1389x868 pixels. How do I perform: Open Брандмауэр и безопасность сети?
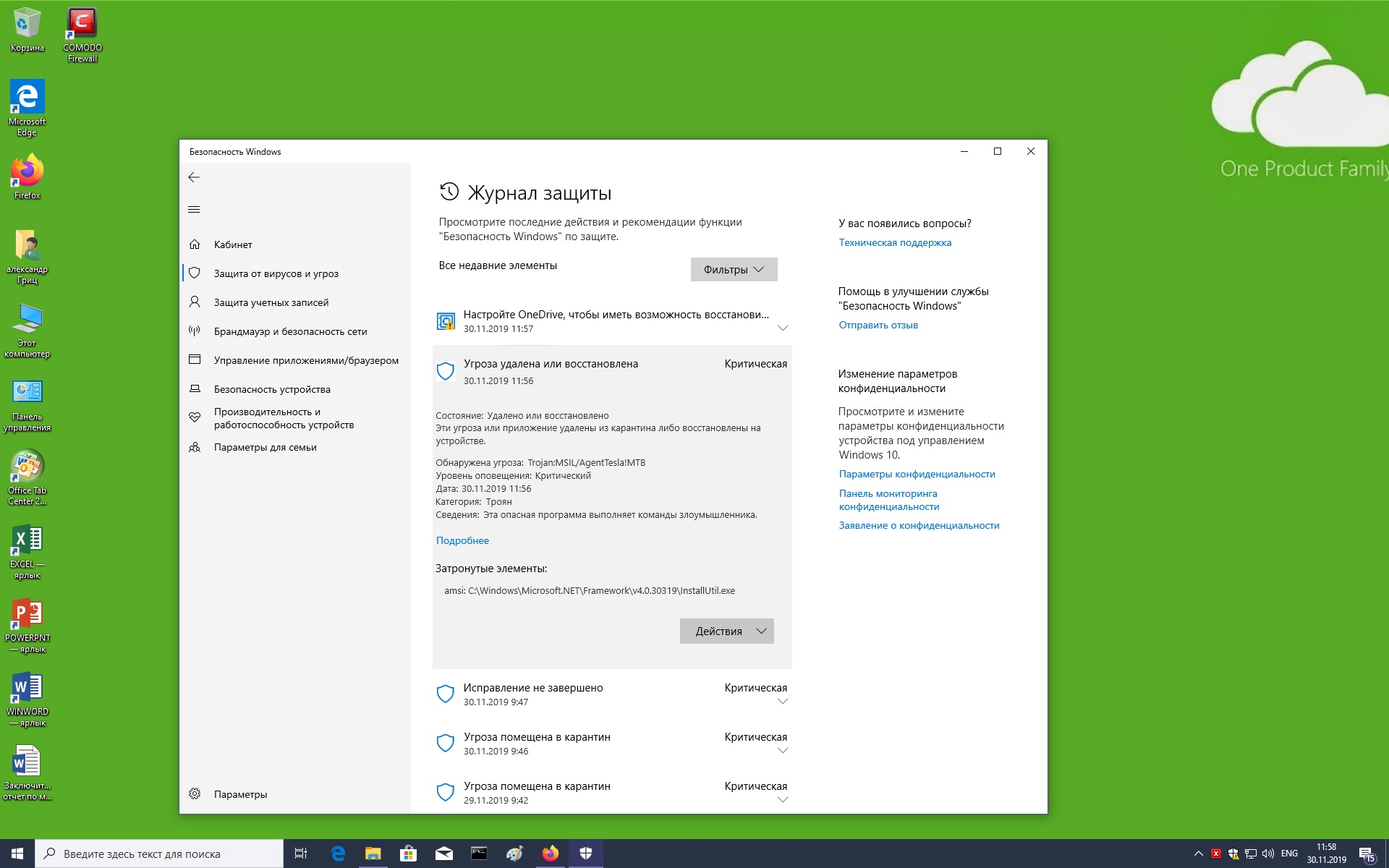point(290,331)
